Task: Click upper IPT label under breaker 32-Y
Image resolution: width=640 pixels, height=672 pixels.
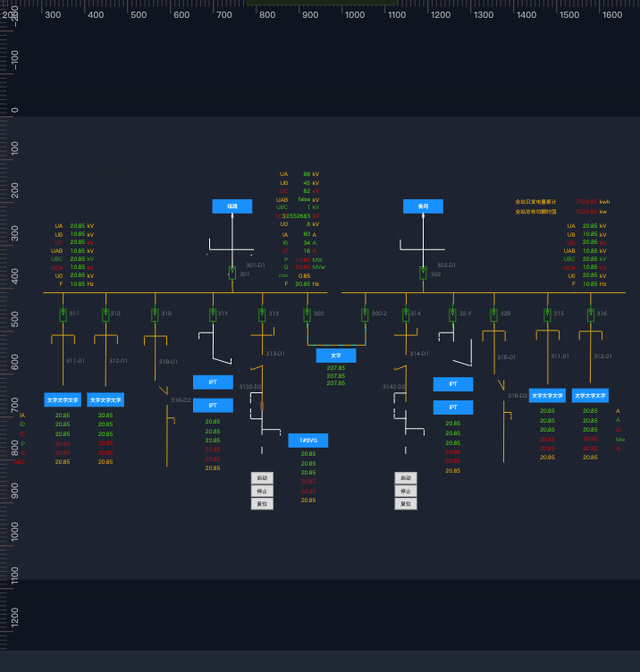Action: coord(453,384)
